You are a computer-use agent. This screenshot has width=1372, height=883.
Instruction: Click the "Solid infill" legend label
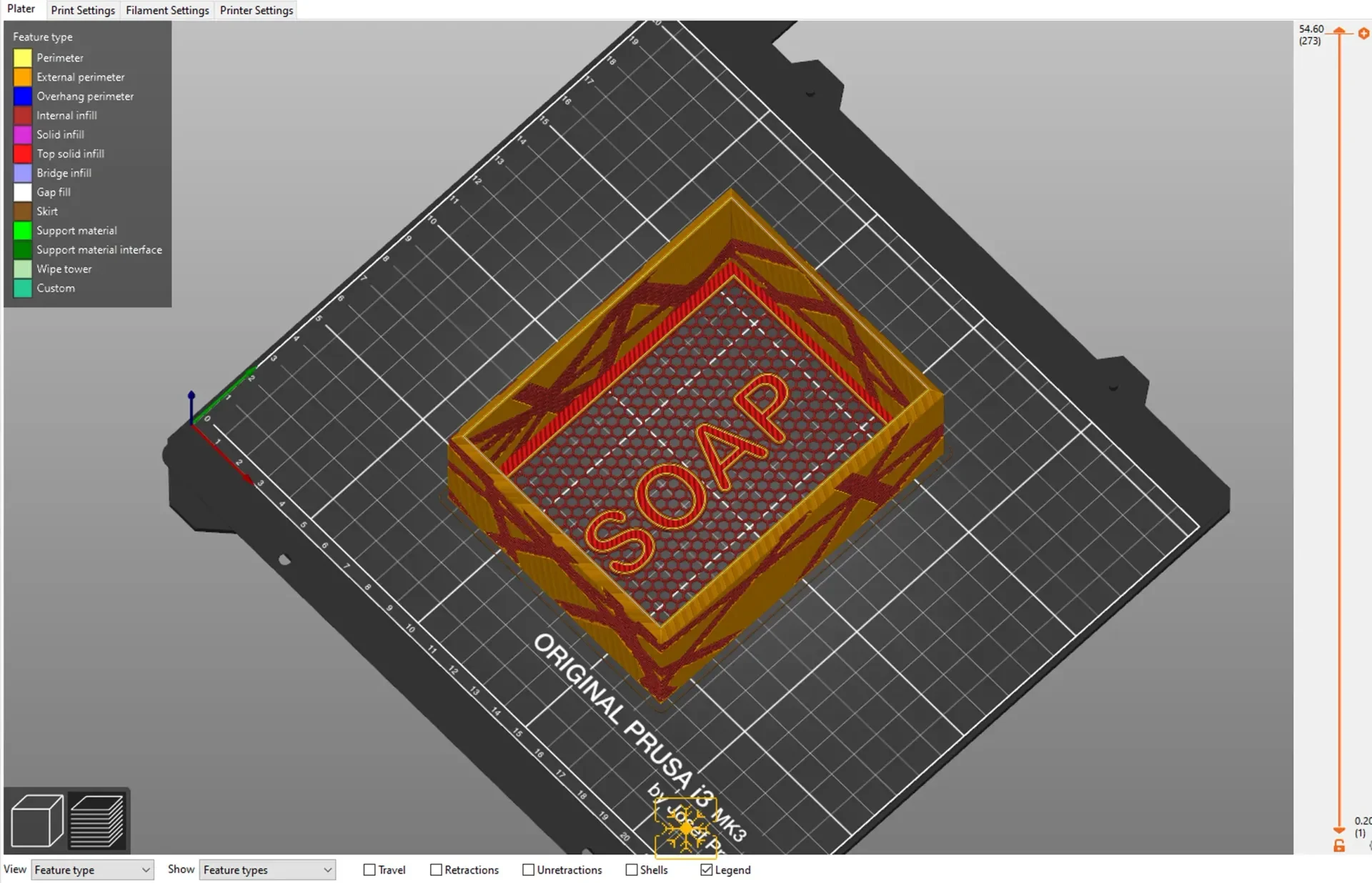(x=60, y=134)
